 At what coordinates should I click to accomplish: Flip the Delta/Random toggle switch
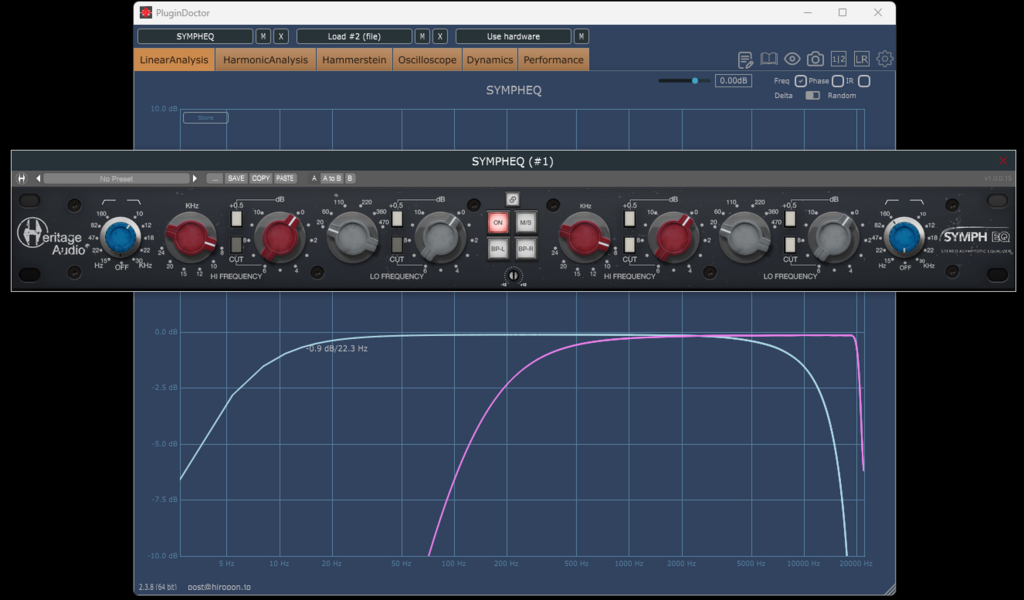point(812,95)
